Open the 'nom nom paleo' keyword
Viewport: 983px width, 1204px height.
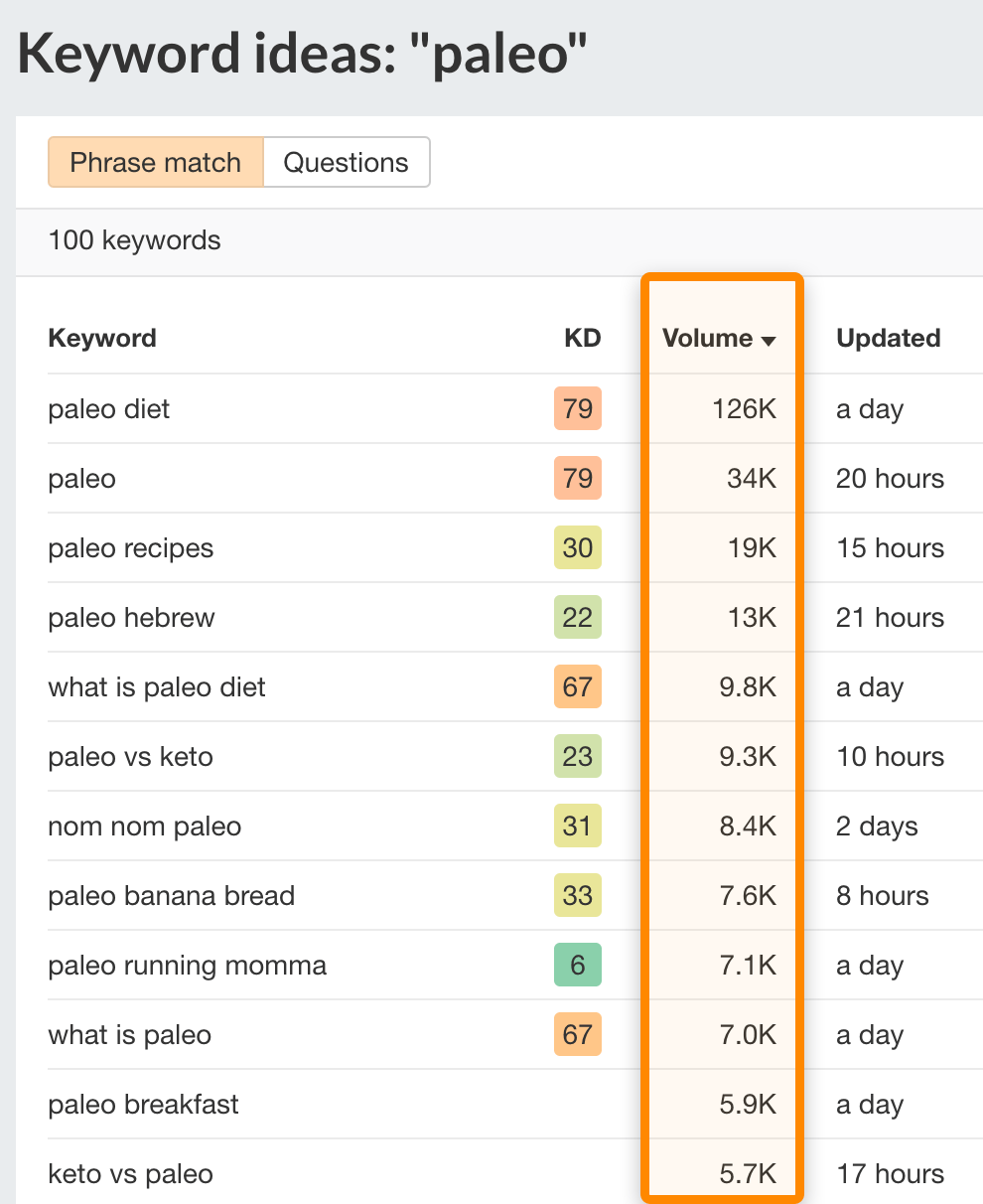coord(145,827)
